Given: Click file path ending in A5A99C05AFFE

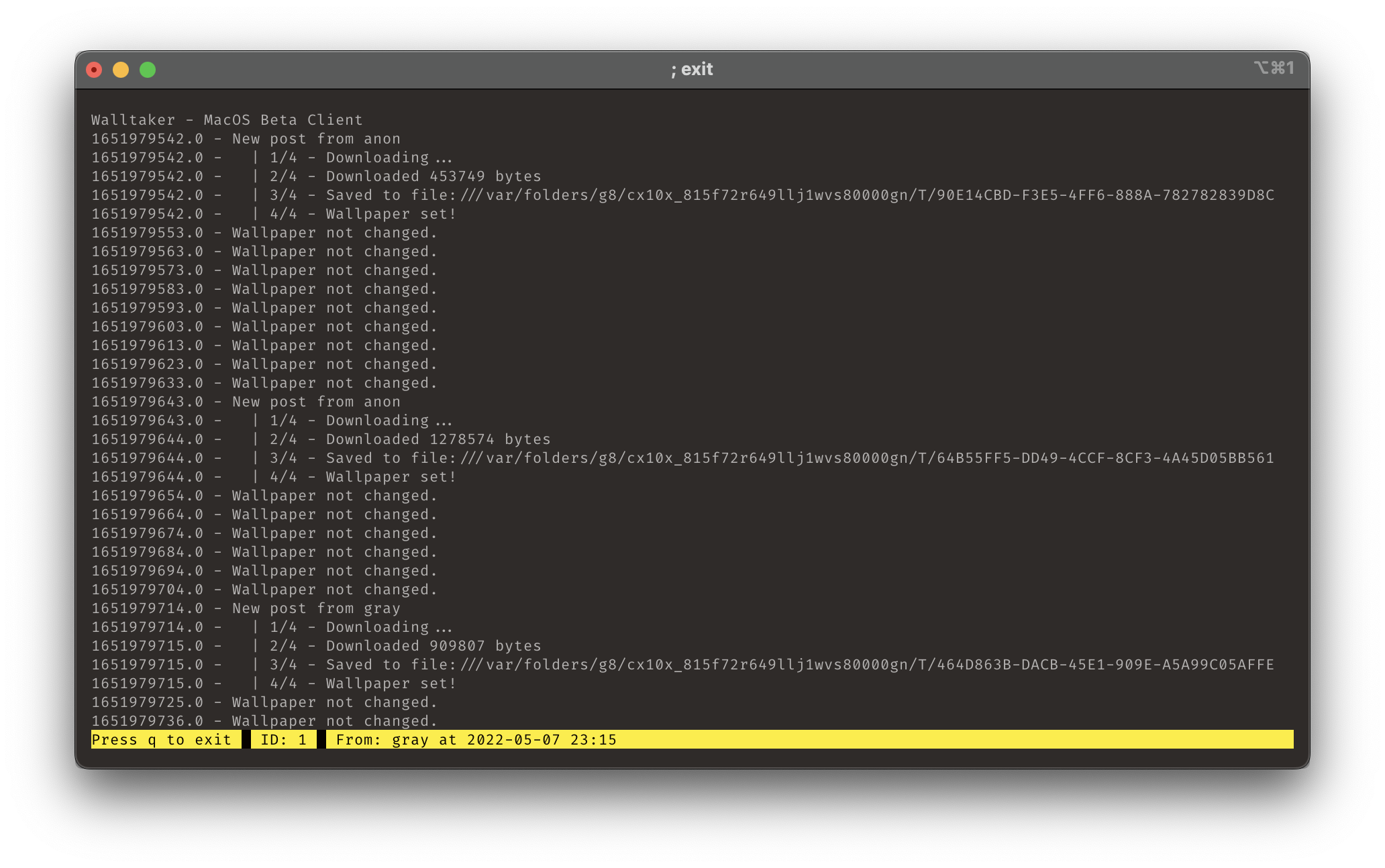Looking at the screenshot, I should click(866, 665).
